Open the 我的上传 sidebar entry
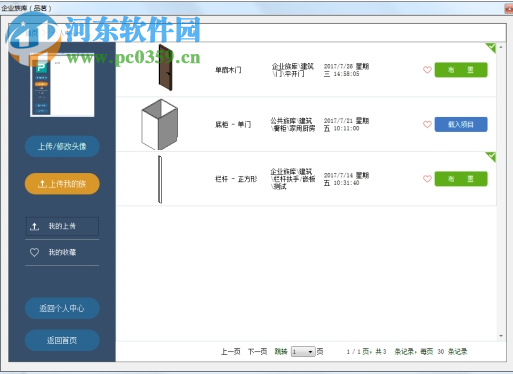 pyautogui.click(x=62, y=226)
